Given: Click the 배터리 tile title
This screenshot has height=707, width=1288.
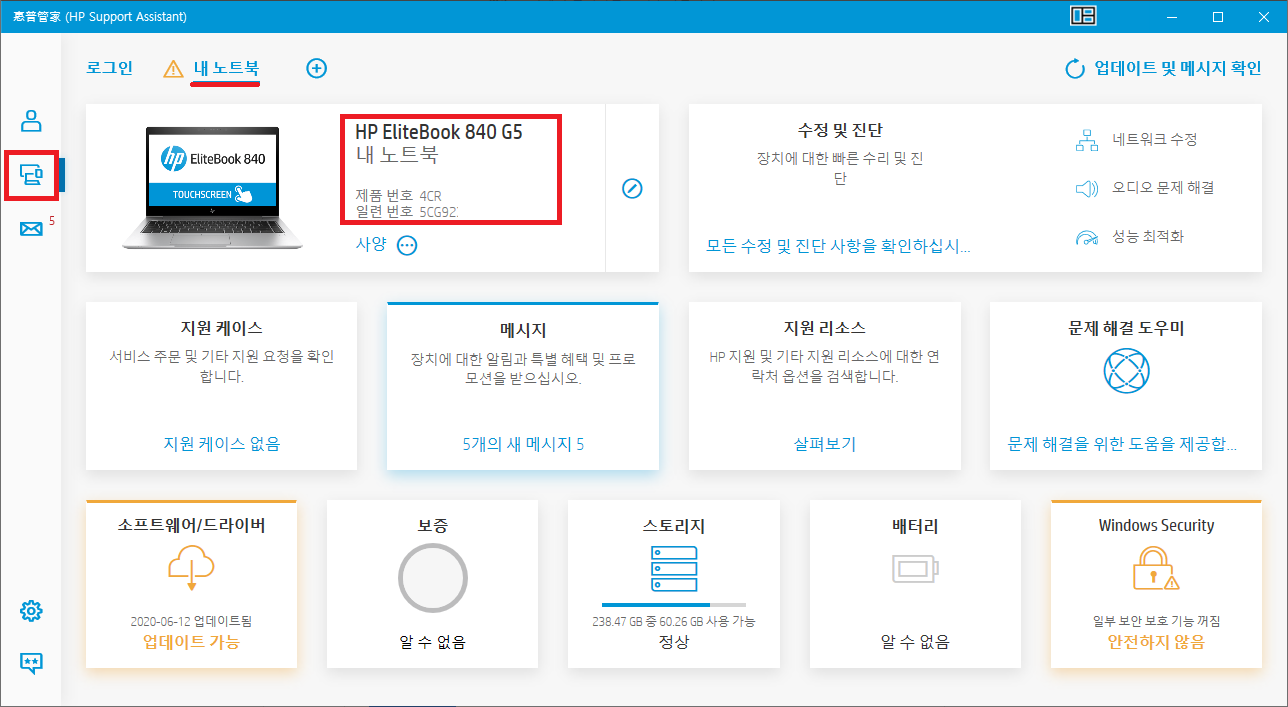Looking at the screenshot, I should click(915, 525).
